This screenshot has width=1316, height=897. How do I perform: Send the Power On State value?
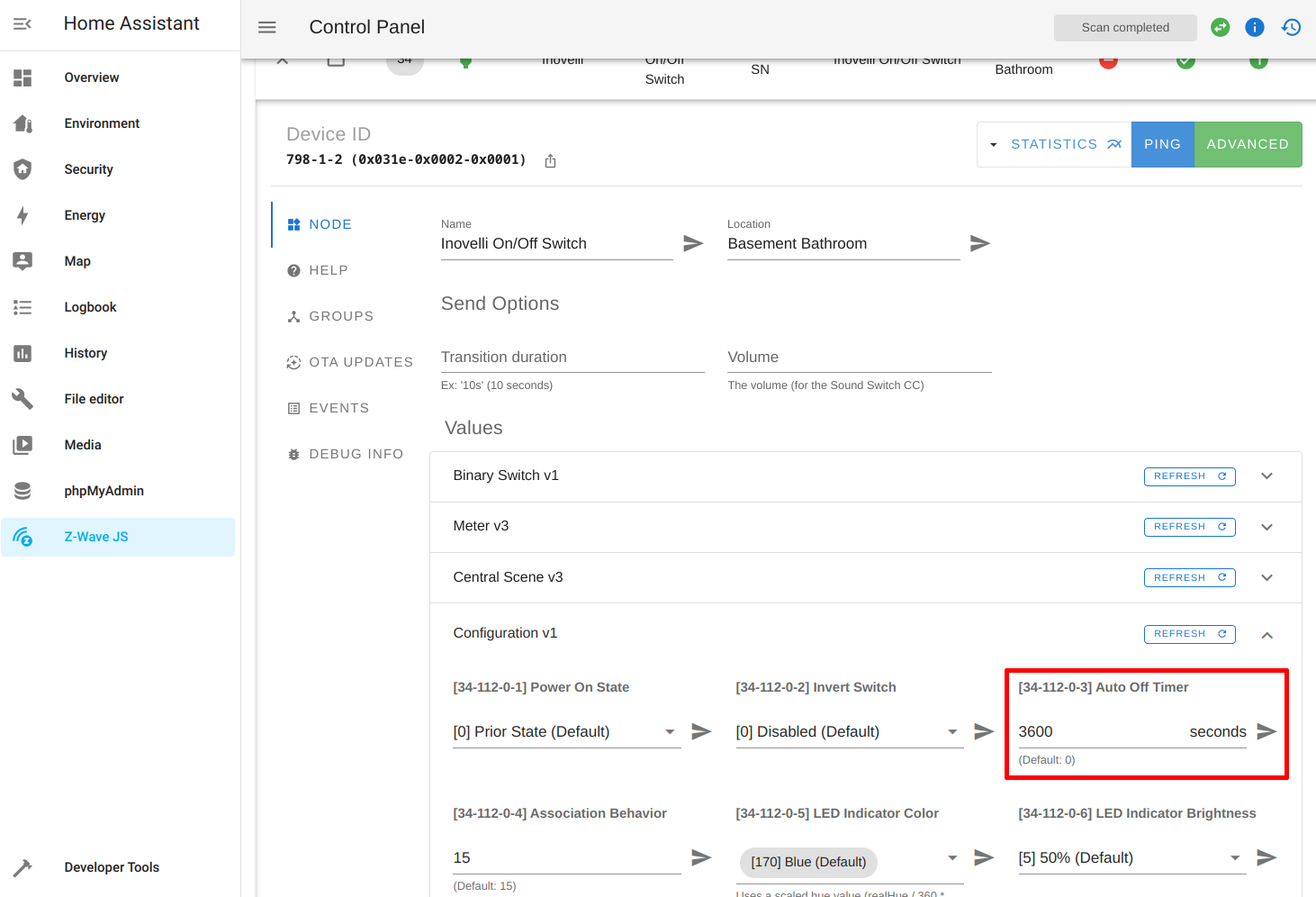[701, 731]
